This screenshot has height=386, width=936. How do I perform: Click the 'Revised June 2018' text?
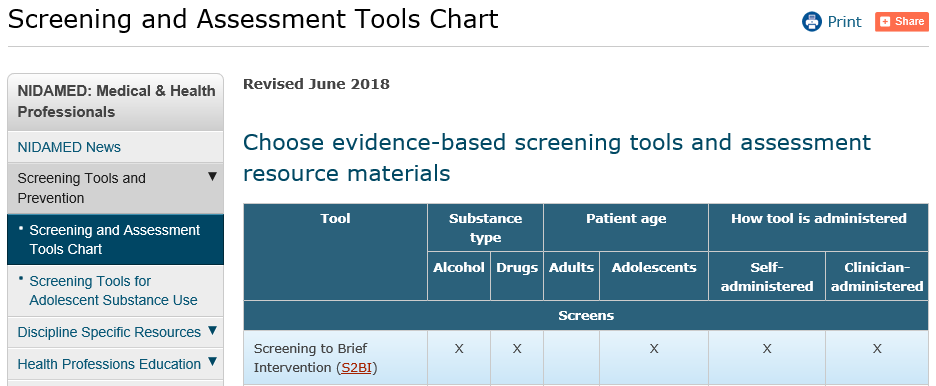click(x=316, y=84)
